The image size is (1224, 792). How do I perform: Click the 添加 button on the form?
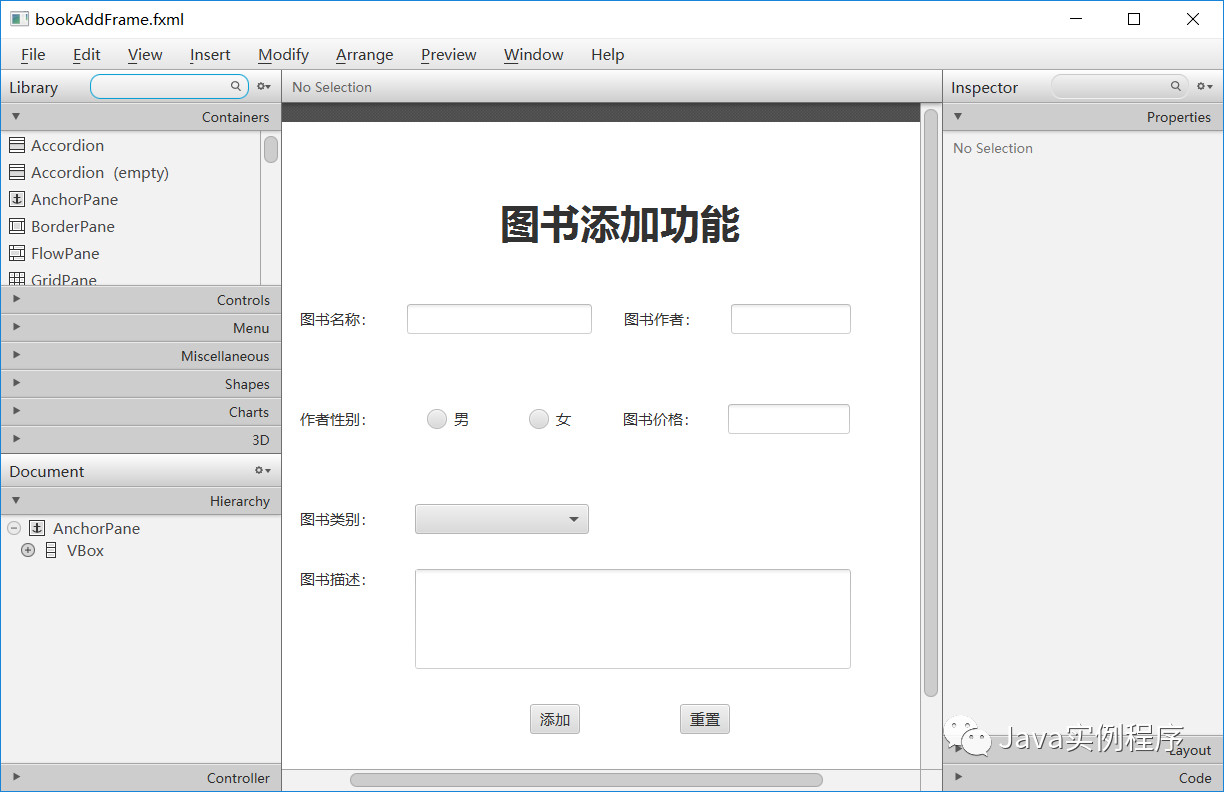554,719
